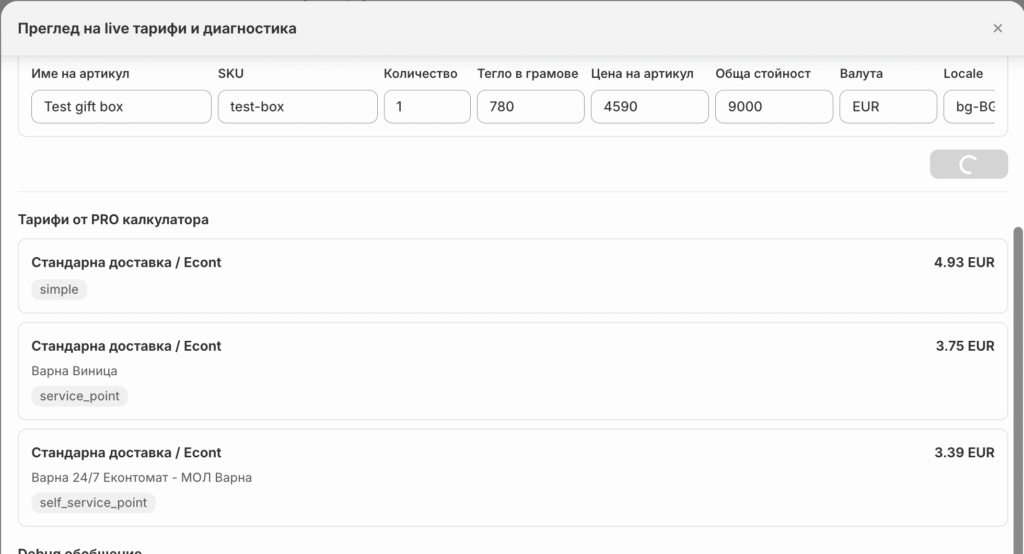Click the 'SKU' column label
Viewport: 1024px width, 554px height.
pos(231,74)
